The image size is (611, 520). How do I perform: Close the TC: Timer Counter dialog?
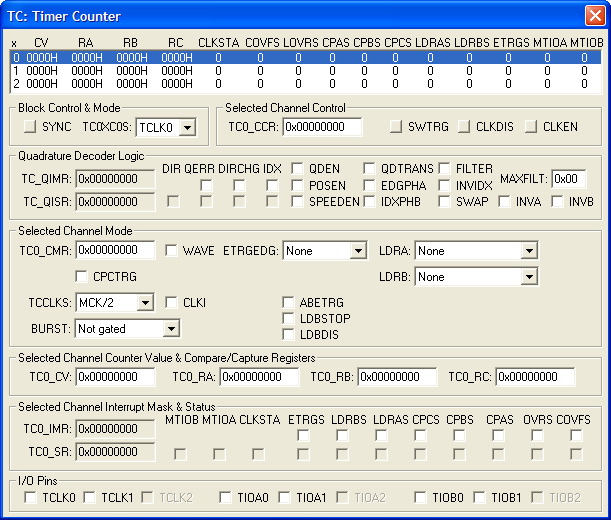(595, 16)
